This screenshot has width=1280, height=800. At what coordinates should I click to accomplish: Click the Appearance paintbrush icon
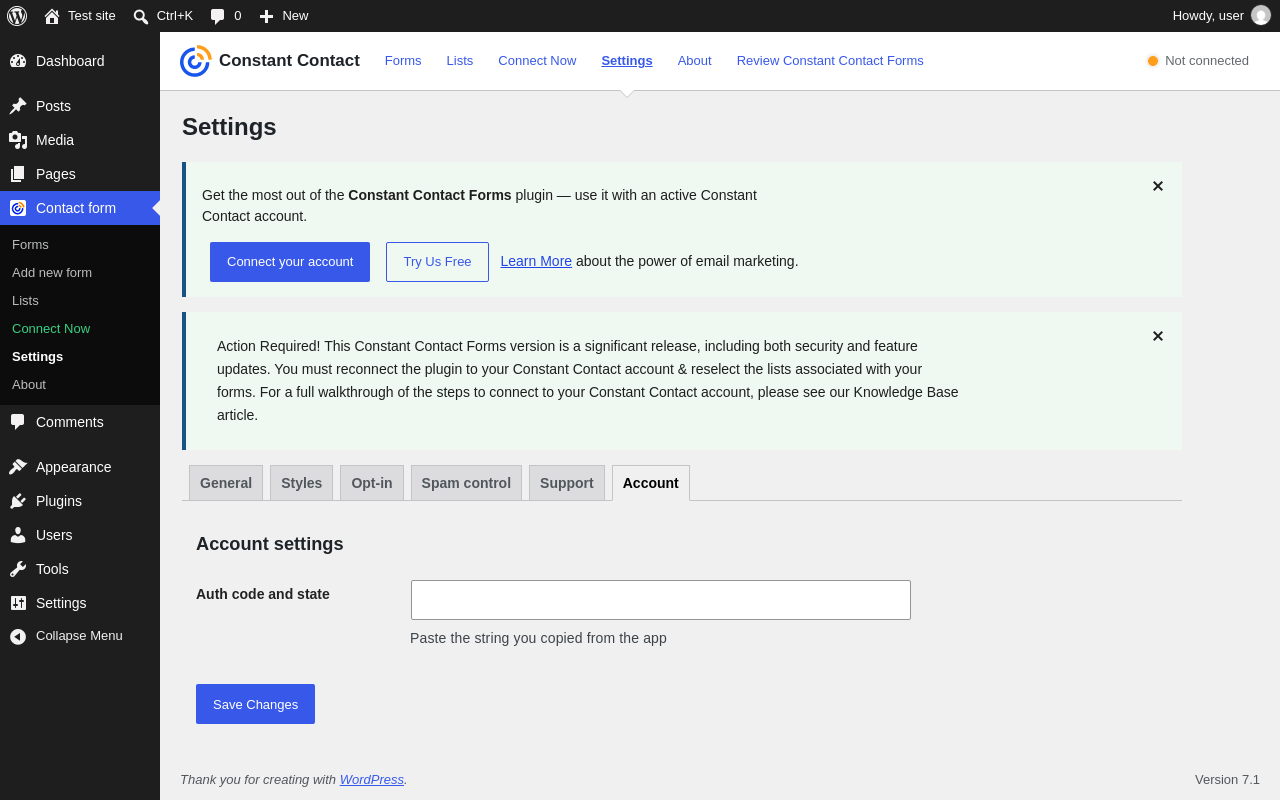coord(18,467)
